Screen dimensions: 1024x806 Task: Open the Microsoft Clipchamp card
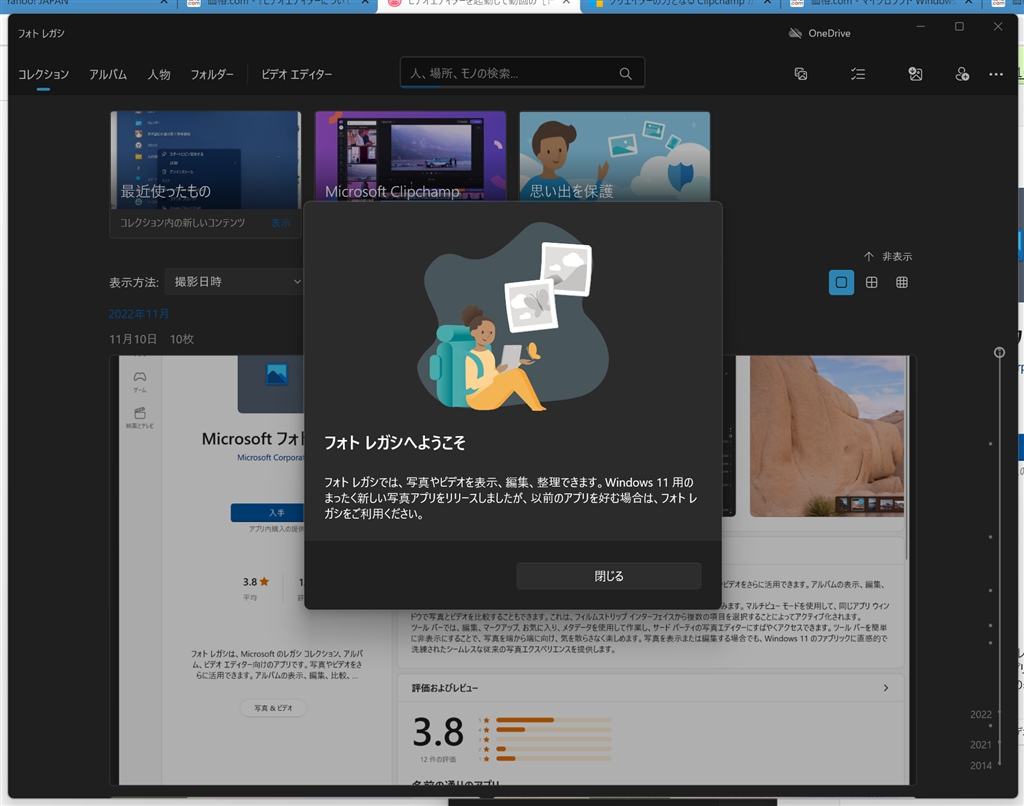[410, 155]
